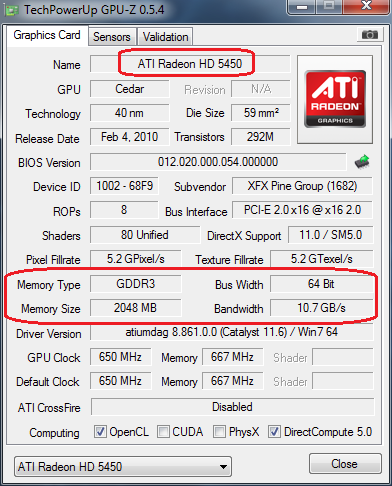Click the ATI Radeon graphics logo
Image resolution: width=392 pixels, height=486 pixels.
335,99
